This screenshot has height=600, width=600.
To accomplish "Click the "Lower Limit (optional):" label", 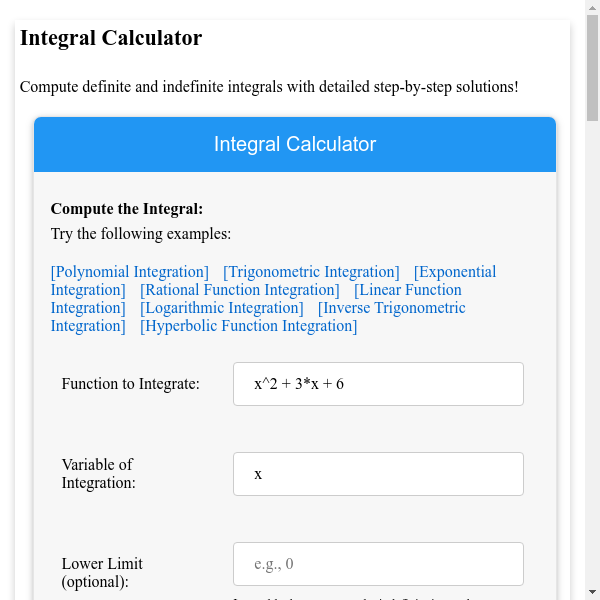I will pos(102,573).
